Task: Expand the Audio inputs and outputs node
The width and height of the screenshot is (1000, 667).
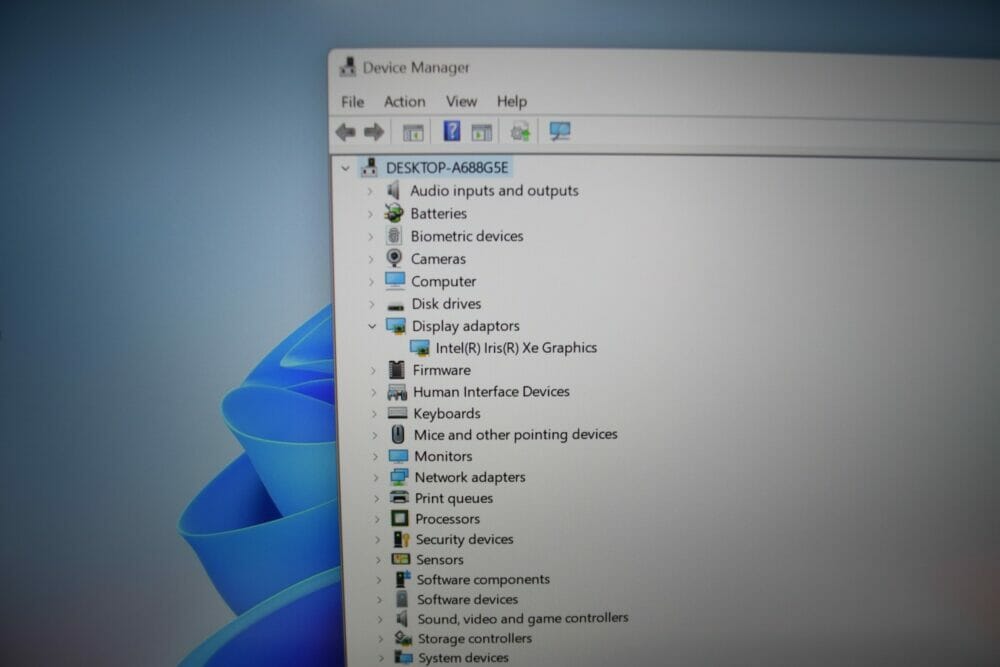Action: click(370, 191)
